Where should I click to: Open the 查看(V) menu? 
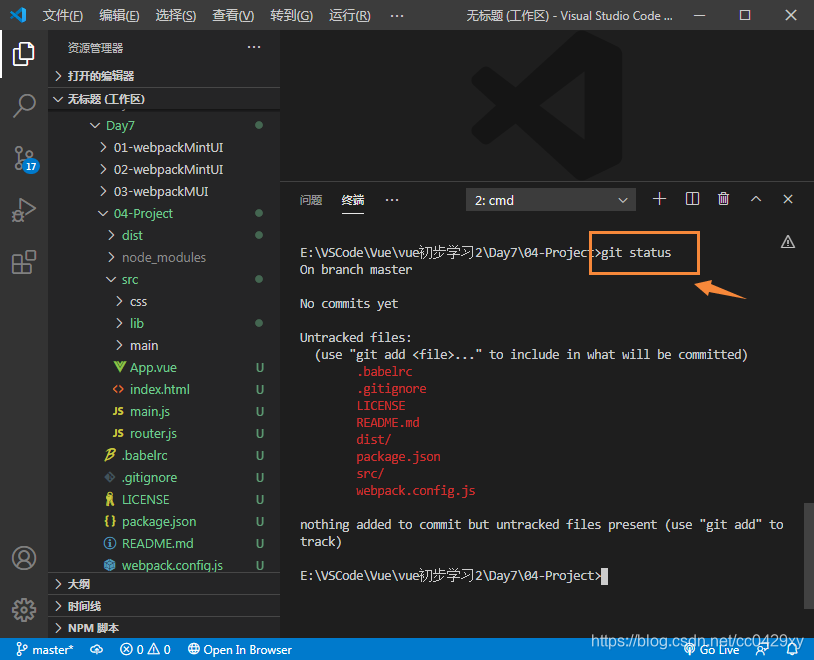point(233,16)
